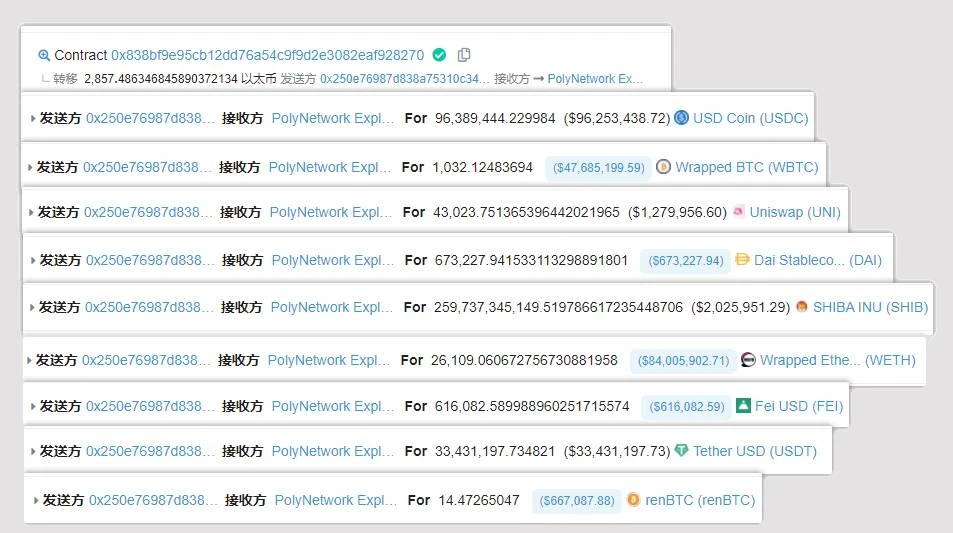Open USD Coin (USDC) token link
This screenshot has width=953, height=533.
click(751, 118)
